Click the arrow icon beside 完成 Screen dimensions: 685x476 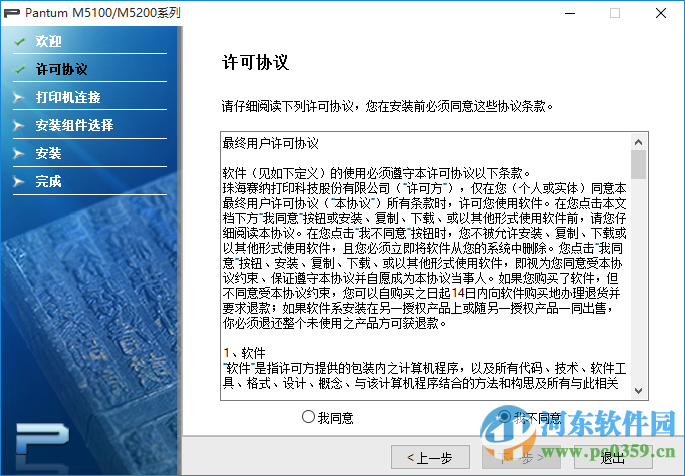pos(18,181)
